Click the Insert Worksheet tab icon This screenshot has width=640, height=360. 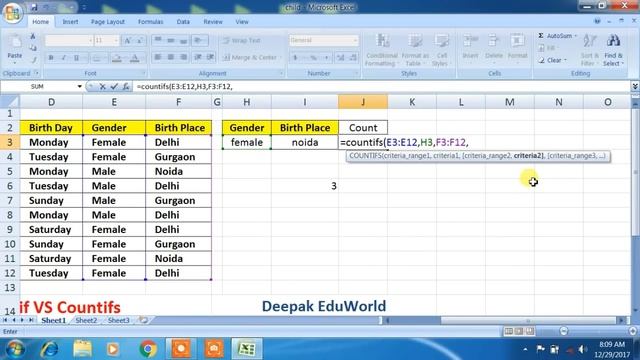coord(143,320)
